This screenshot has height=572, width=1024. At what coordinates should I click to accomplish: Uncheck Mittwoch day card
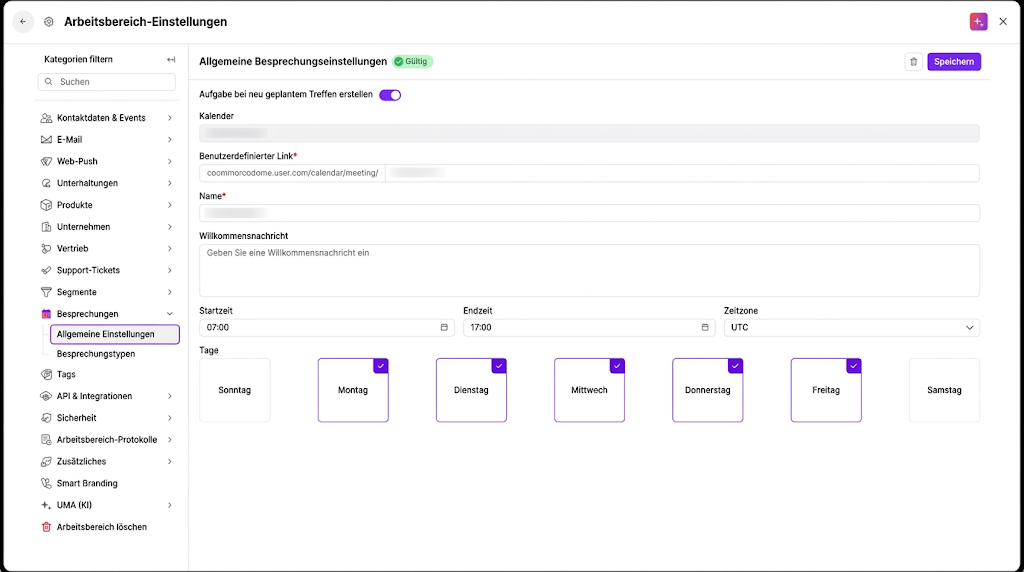[x=590, y=390]
